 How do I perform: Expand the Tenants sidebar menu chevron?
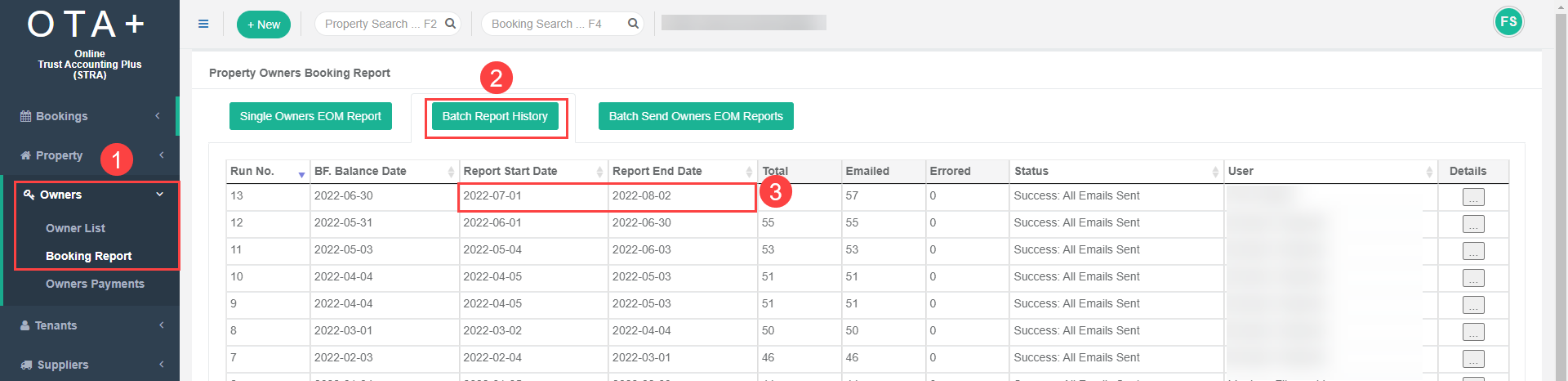[x=162, y=325]
